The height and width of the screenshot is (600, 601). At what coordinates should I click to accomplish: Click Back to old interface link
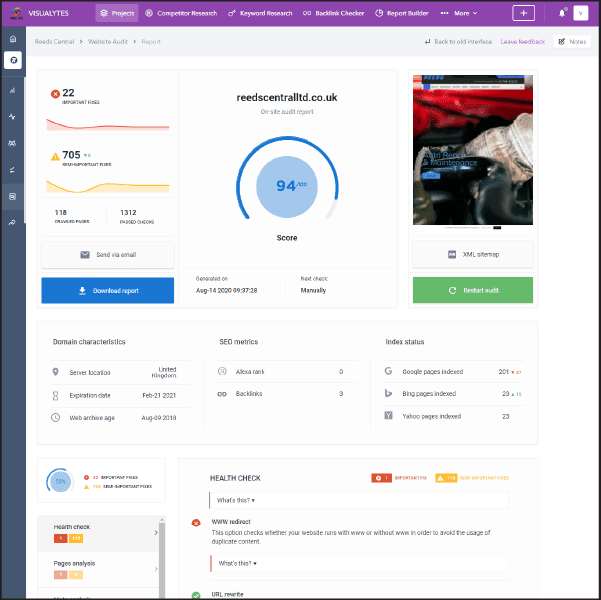point(458,41)
